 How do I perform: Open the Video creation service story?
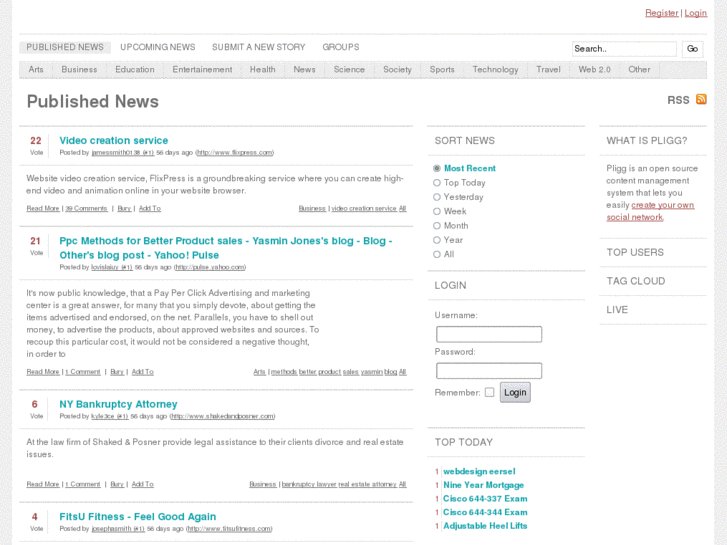pos(114,141)
